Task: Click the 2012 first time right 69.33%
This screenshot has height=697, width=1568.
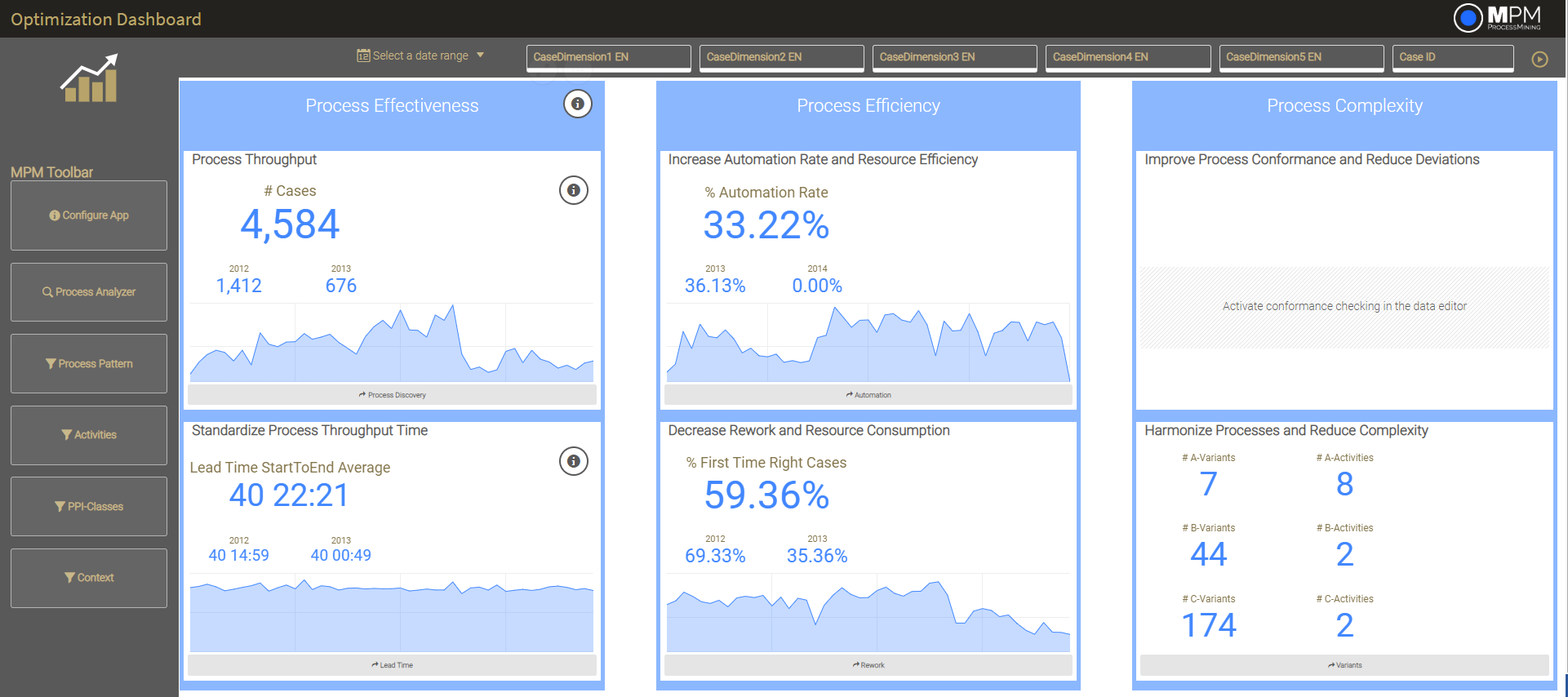Action: coord(715,556)
